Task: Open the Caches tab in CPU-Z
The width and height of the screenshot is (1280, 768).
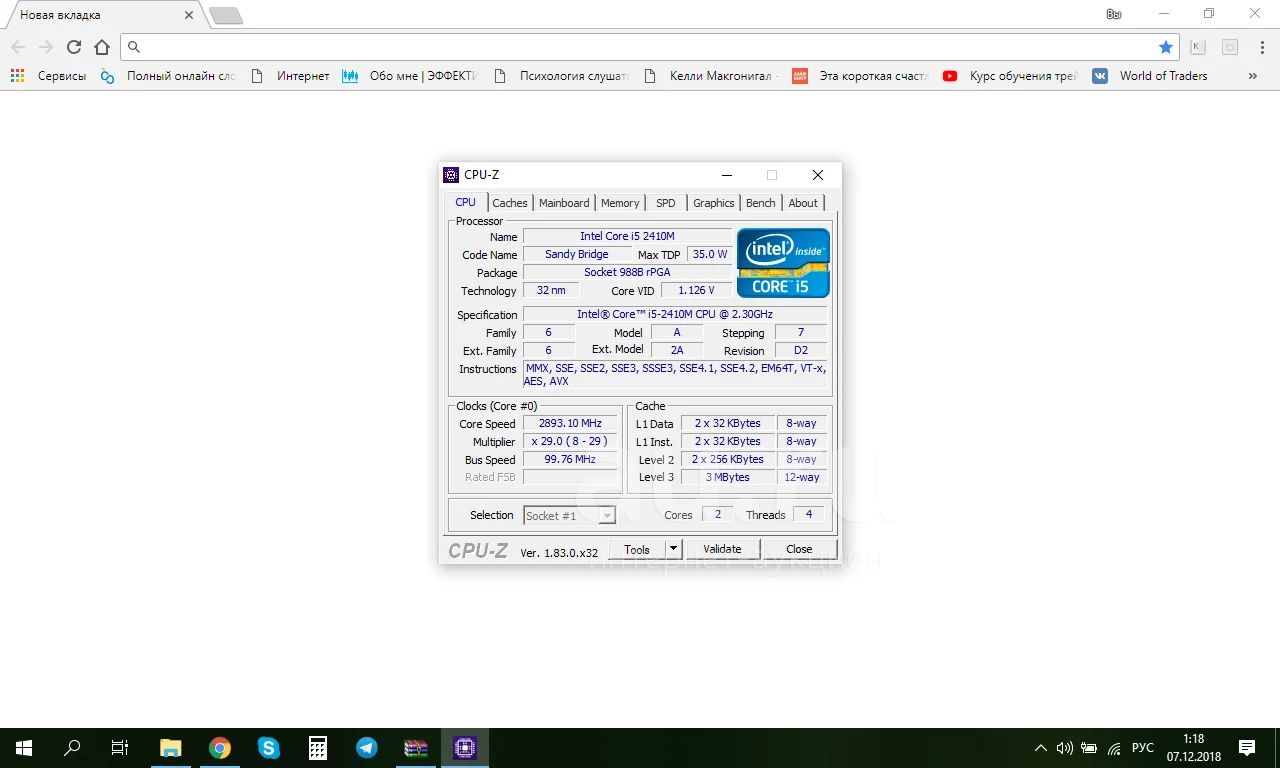Action: pyautogui.click(x=510, y=203)
